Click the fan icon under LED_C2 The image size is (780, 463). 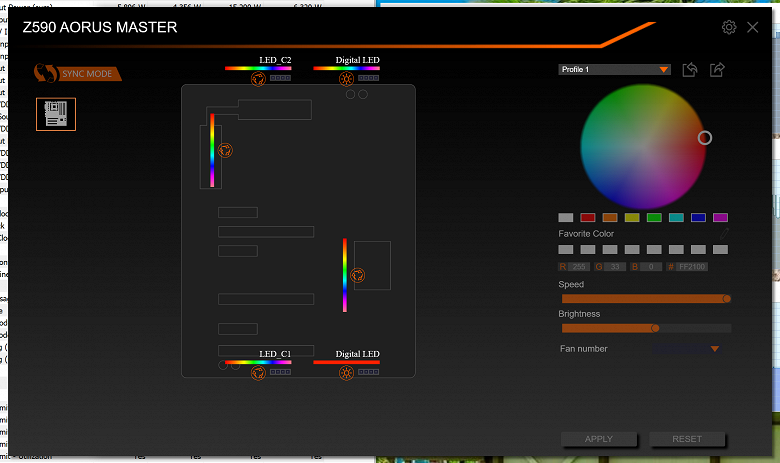pos(258,79)
